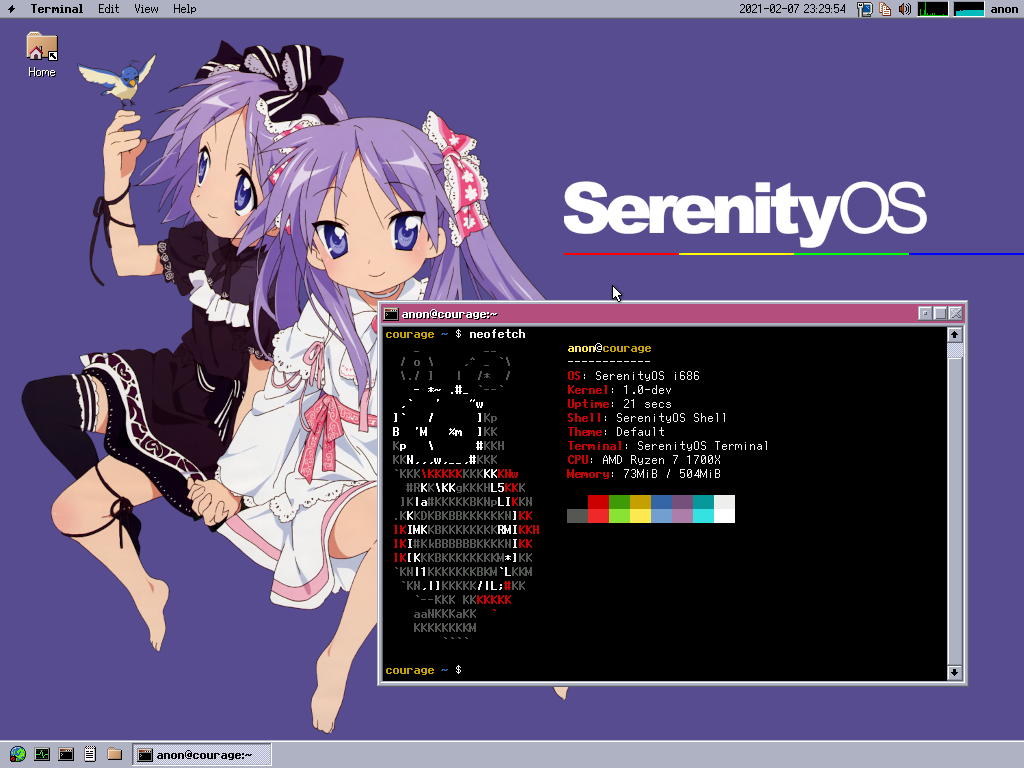This screenshot has height=768, width=1024.
Task: Click the 'Memory: 73MiB / 504MiB' line
Action: (x=643, y=474)
